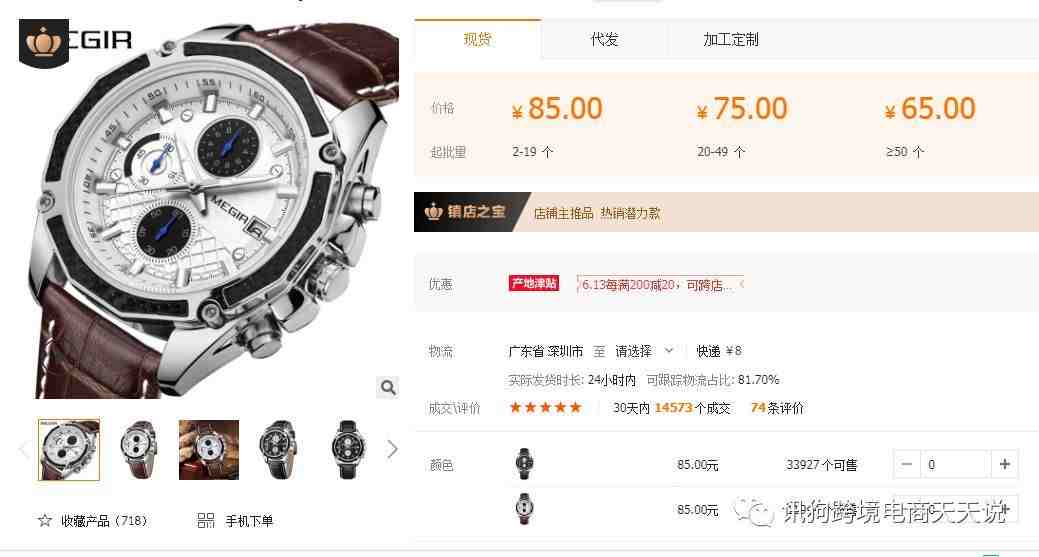This screenshot has width=1039, height=557.
Task: Open the mobile order QR code icon
Action: 205,521
